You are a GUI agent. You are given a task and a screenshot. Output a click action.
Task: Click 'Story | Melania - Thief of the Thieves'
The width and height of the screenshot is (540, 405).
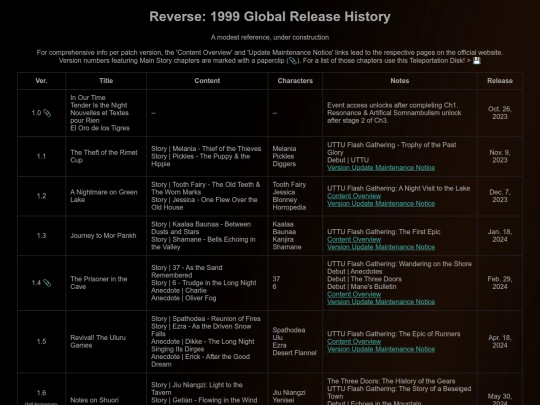206,149
